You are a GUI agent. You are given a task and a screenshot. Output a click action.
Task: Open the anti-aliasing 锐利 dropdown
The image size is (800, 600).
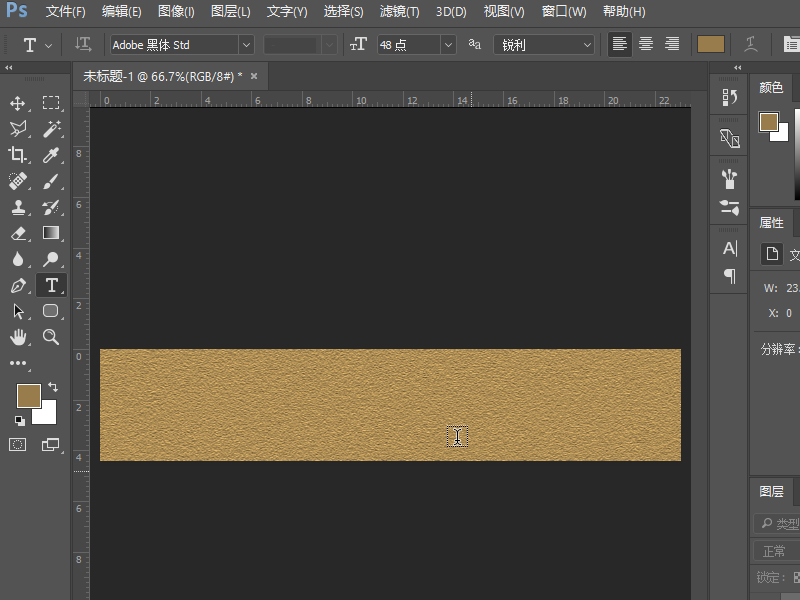(x=544, y=45)
